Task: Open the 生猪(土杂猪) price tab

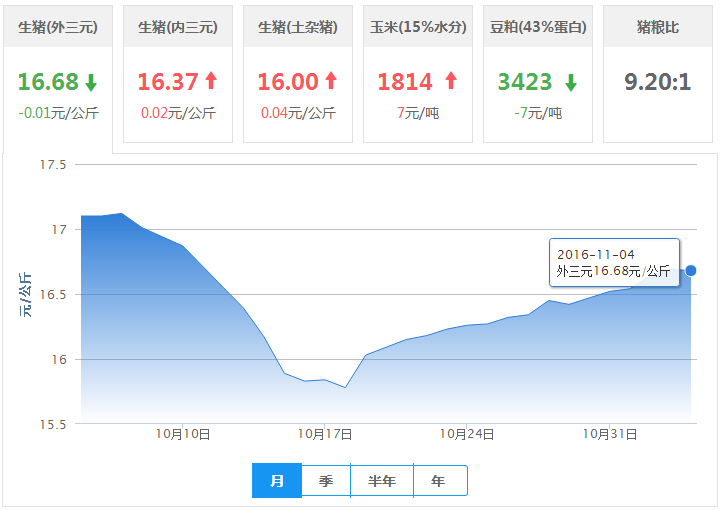Action: [x=298, y=27]
